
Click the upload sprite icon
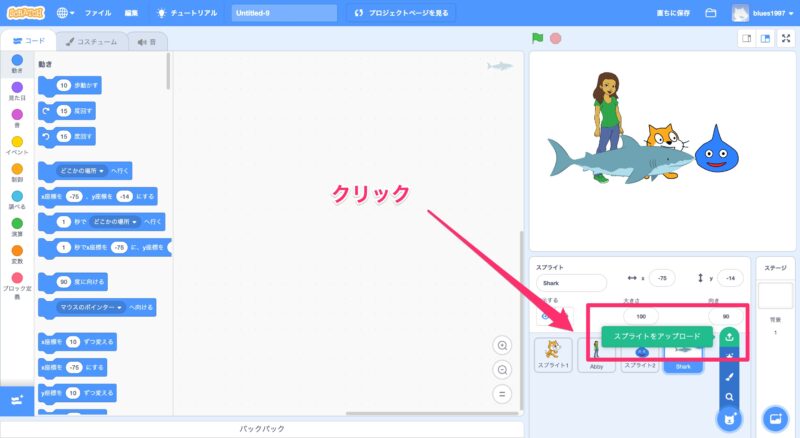point(730,337)
